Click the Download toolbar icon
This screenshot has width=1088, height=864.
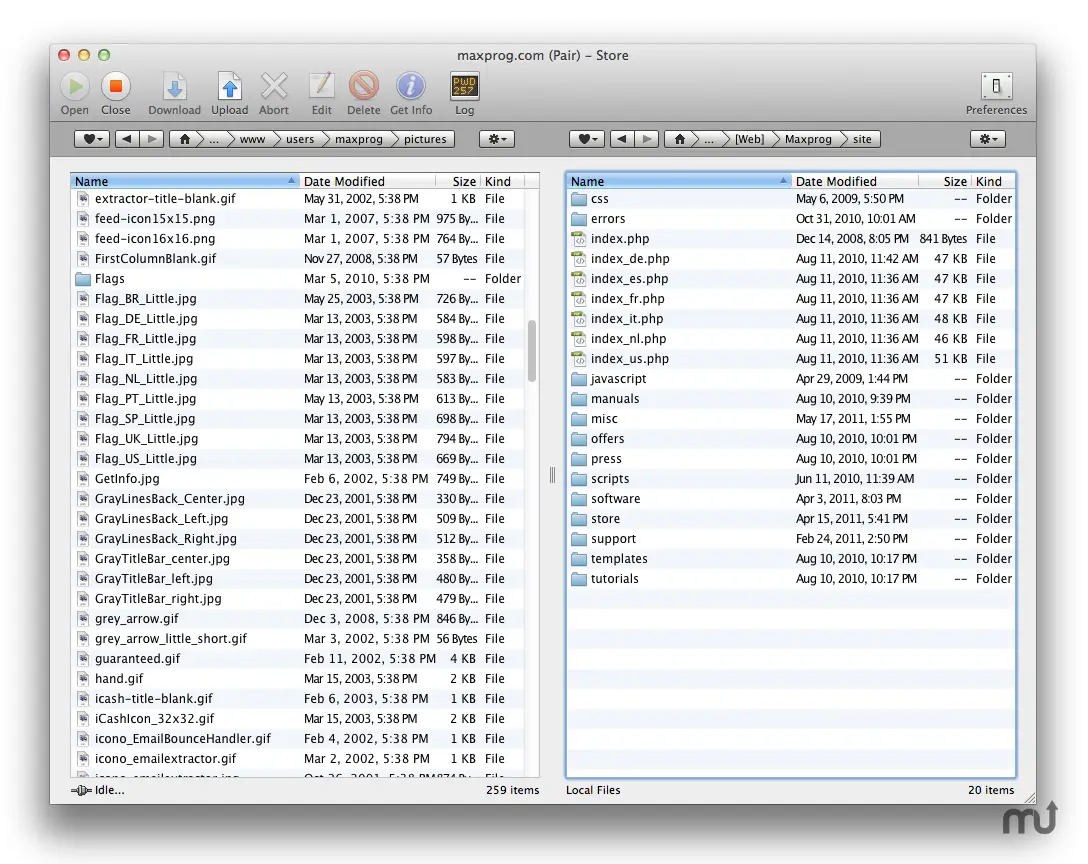[x=174, y=87]
